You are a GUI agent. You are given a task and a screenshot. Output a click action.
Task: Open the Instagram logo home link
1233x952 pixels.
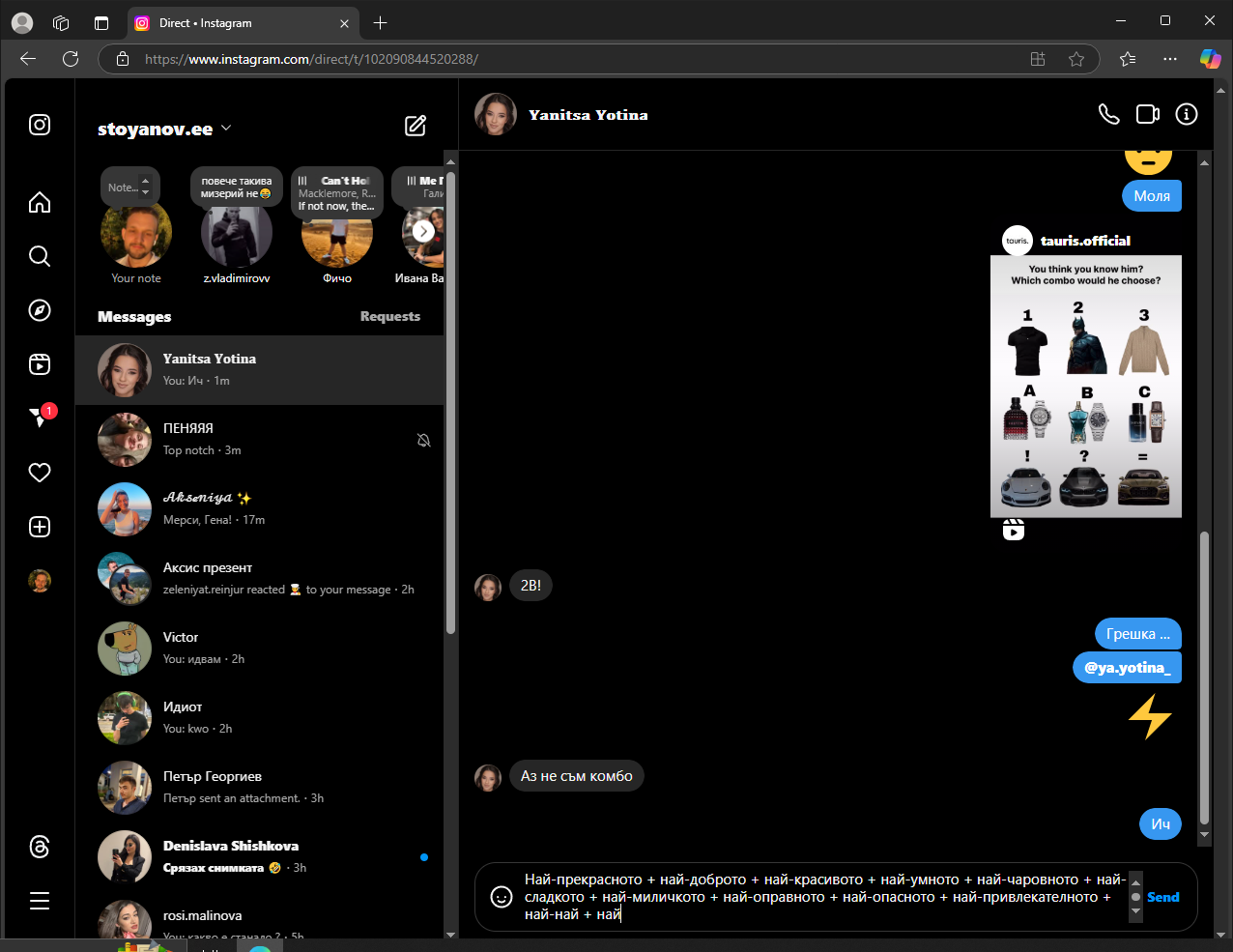point(40,125)
